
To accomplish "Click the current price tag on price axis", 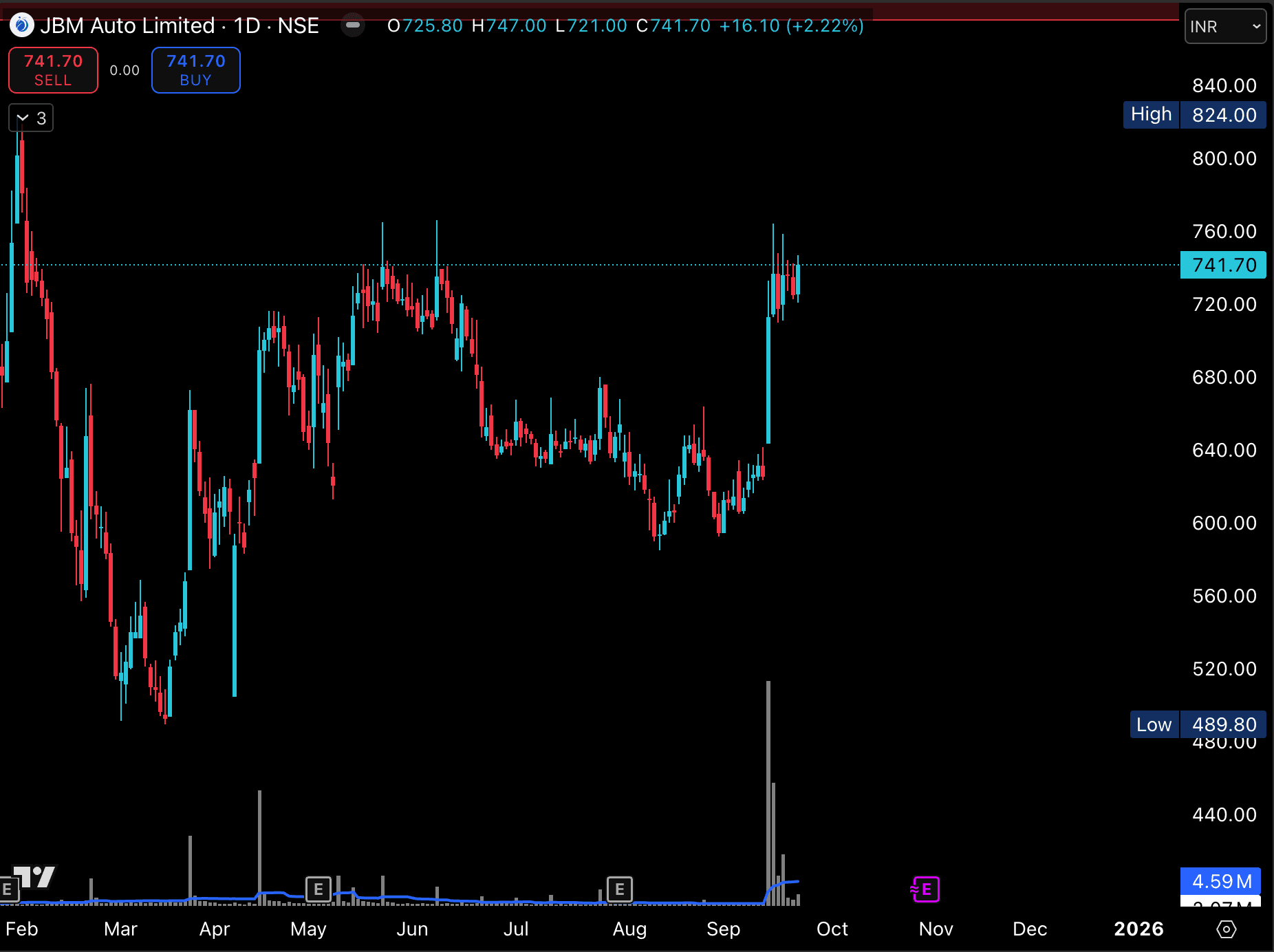I will coord(1223,265).
